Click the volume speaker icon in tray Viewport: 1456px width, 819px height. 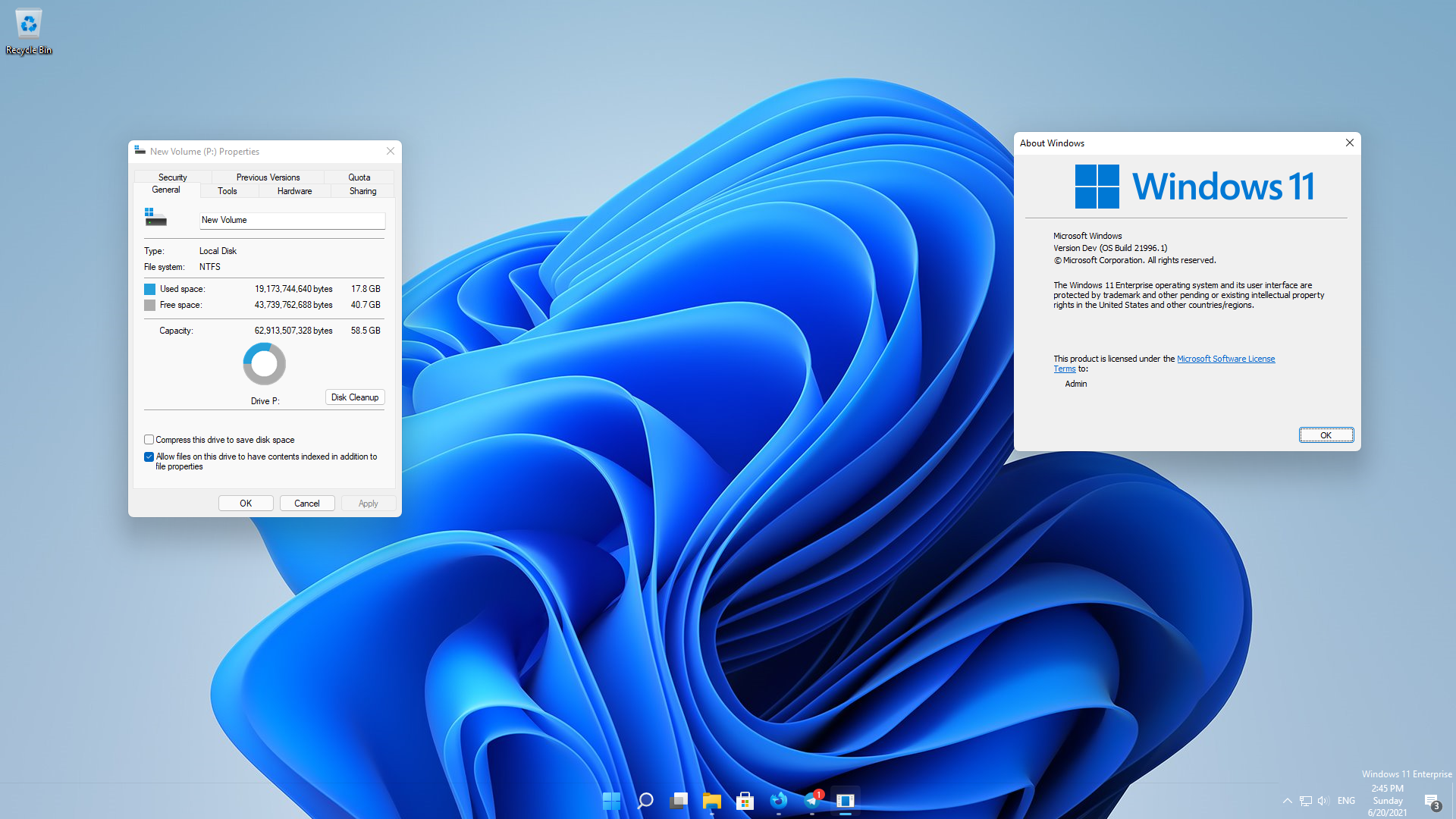[1324, 801]
